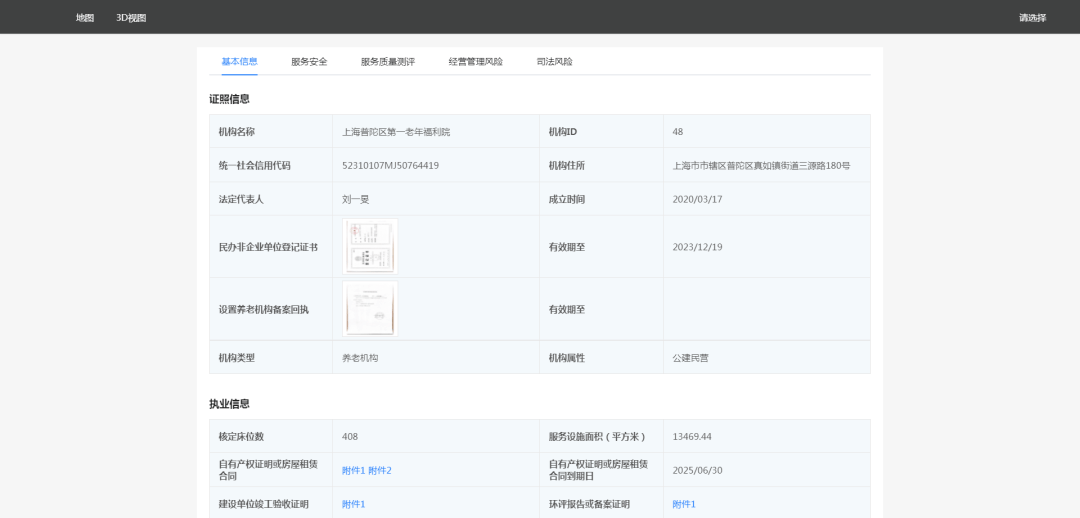Click the 执业信息 section heading
The height and width of the screenshot is (518, 1080).
click(x=229, y=404)
